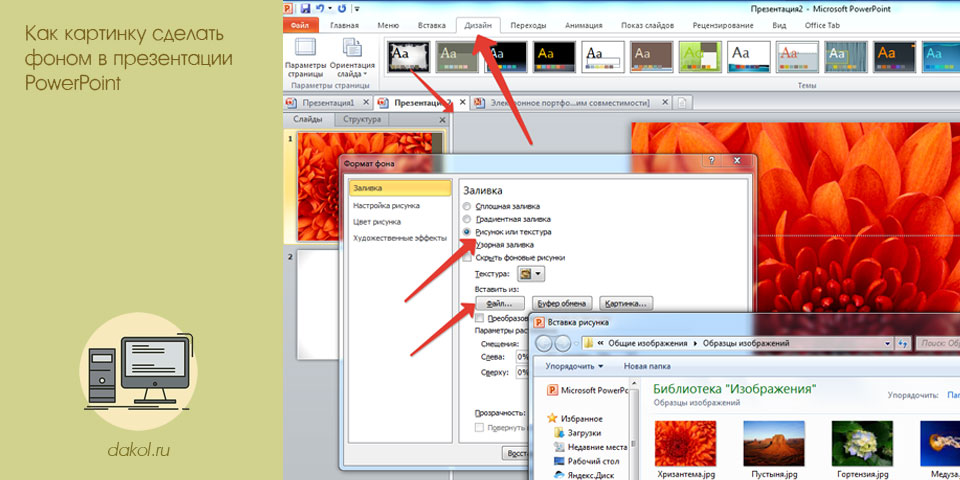Select the Заливка category in Формат фона
The image size is (960, 480).
[x=400, y=188]
